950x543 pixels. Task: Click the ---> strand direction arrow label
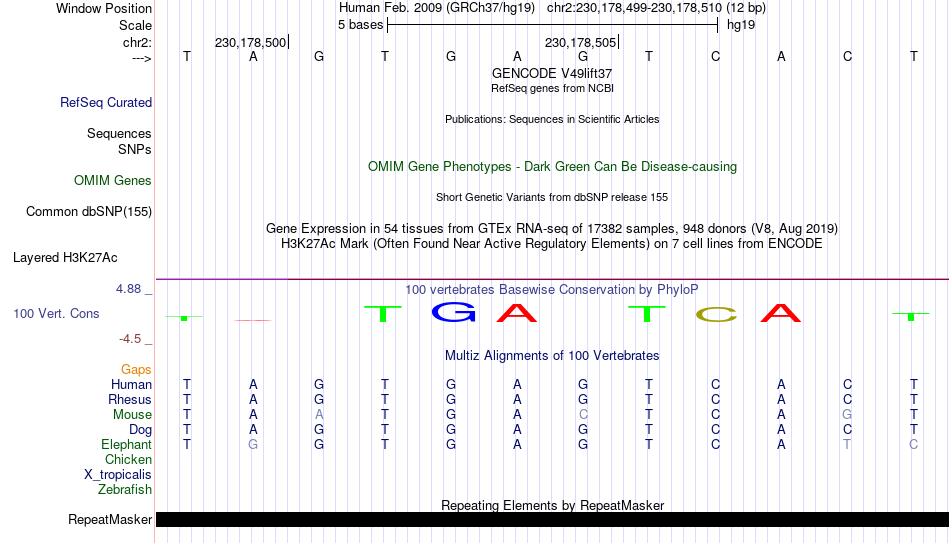(141, 58)
